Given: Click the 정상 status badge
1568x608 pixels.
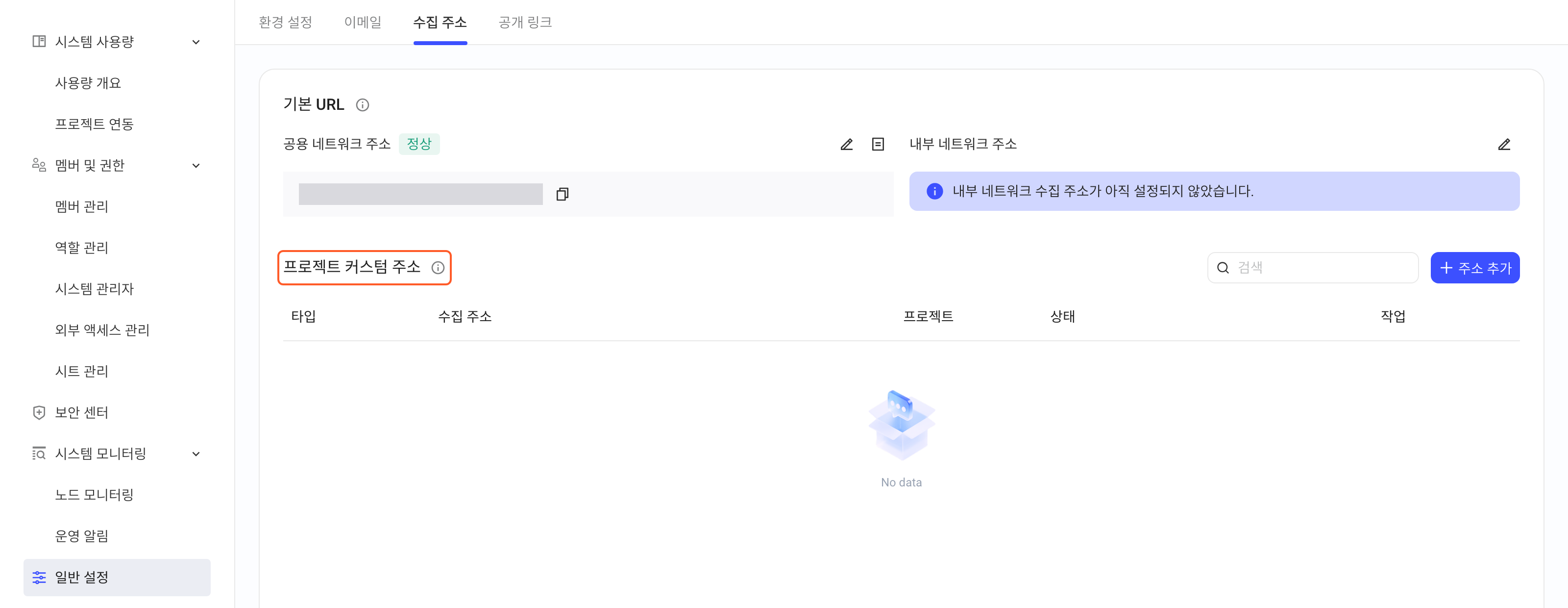Looking at the screenshot, I should [419, 144].
